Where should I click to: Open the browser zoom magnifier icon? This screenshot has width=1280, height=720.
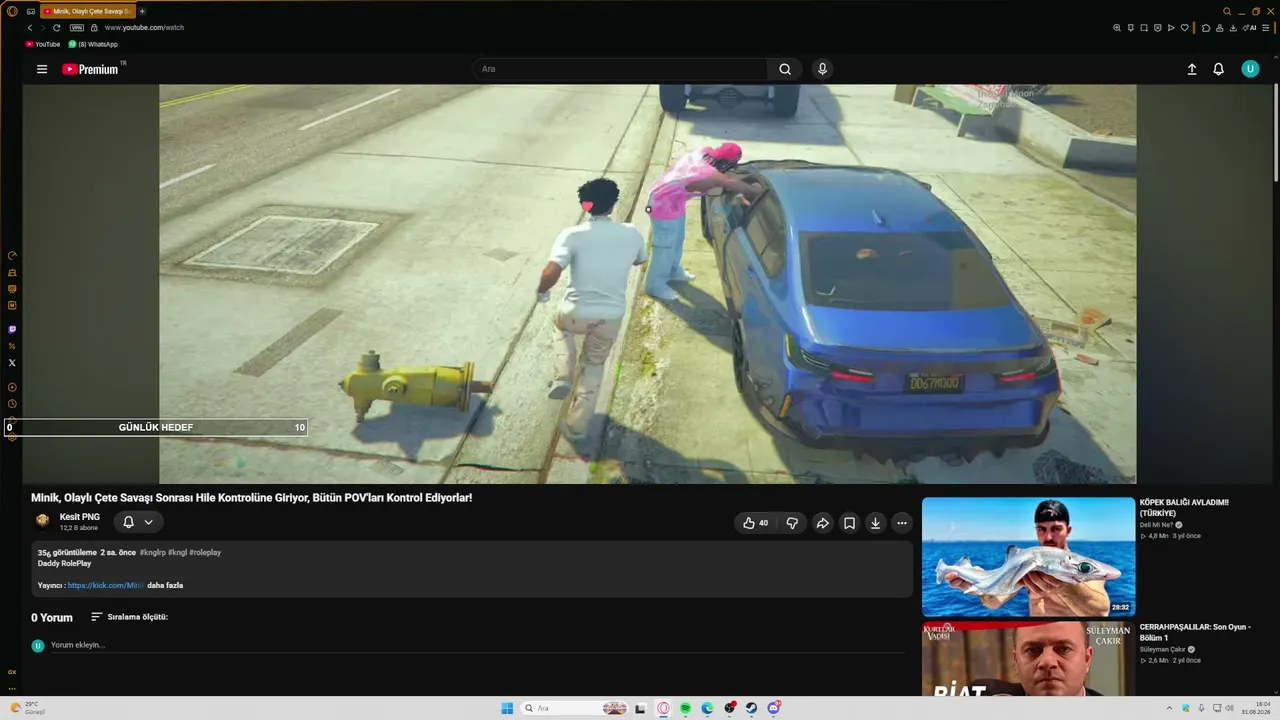point(1117,28)
